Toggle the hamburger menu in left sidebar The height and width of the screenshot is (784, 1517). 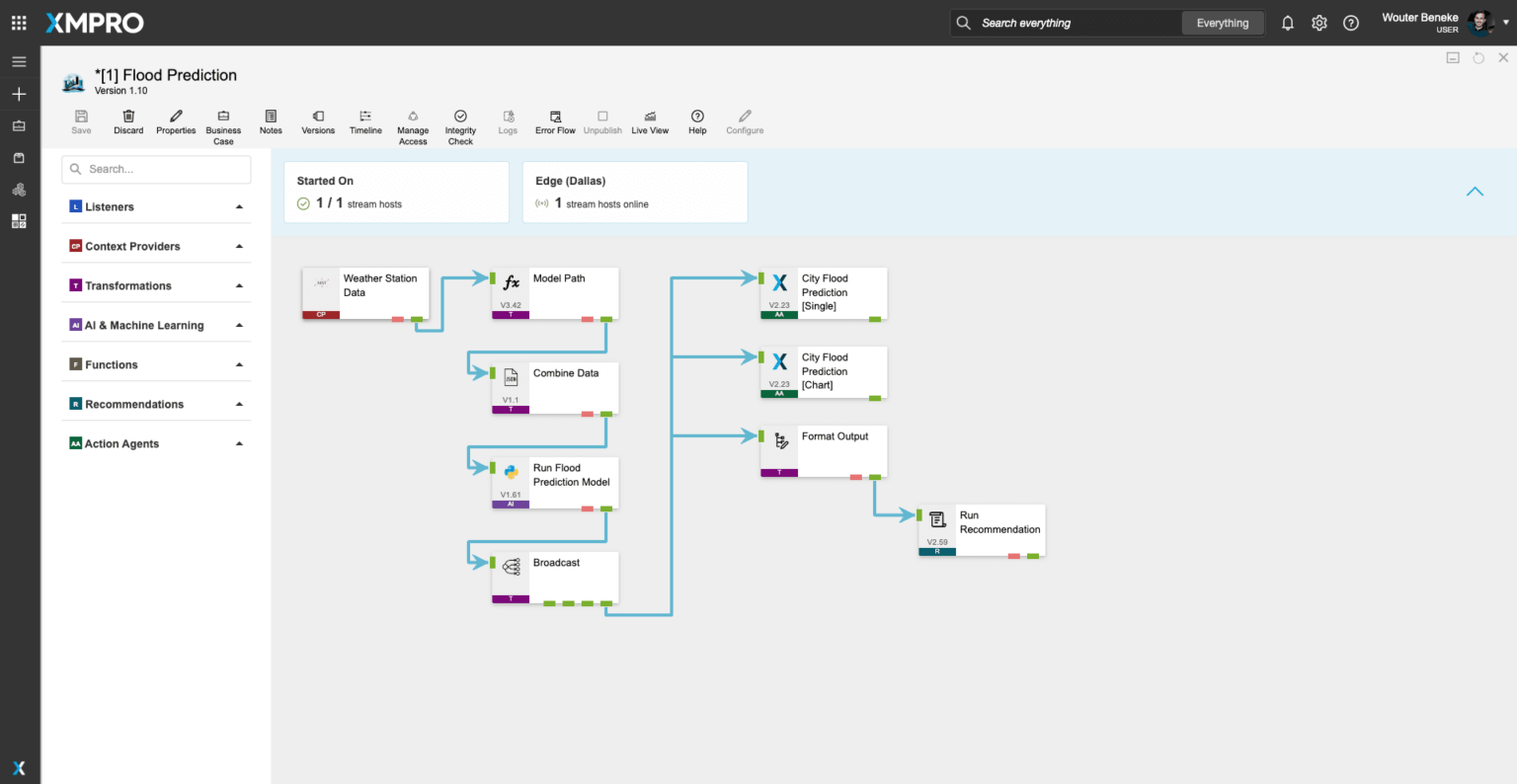[x=19, y=62]
